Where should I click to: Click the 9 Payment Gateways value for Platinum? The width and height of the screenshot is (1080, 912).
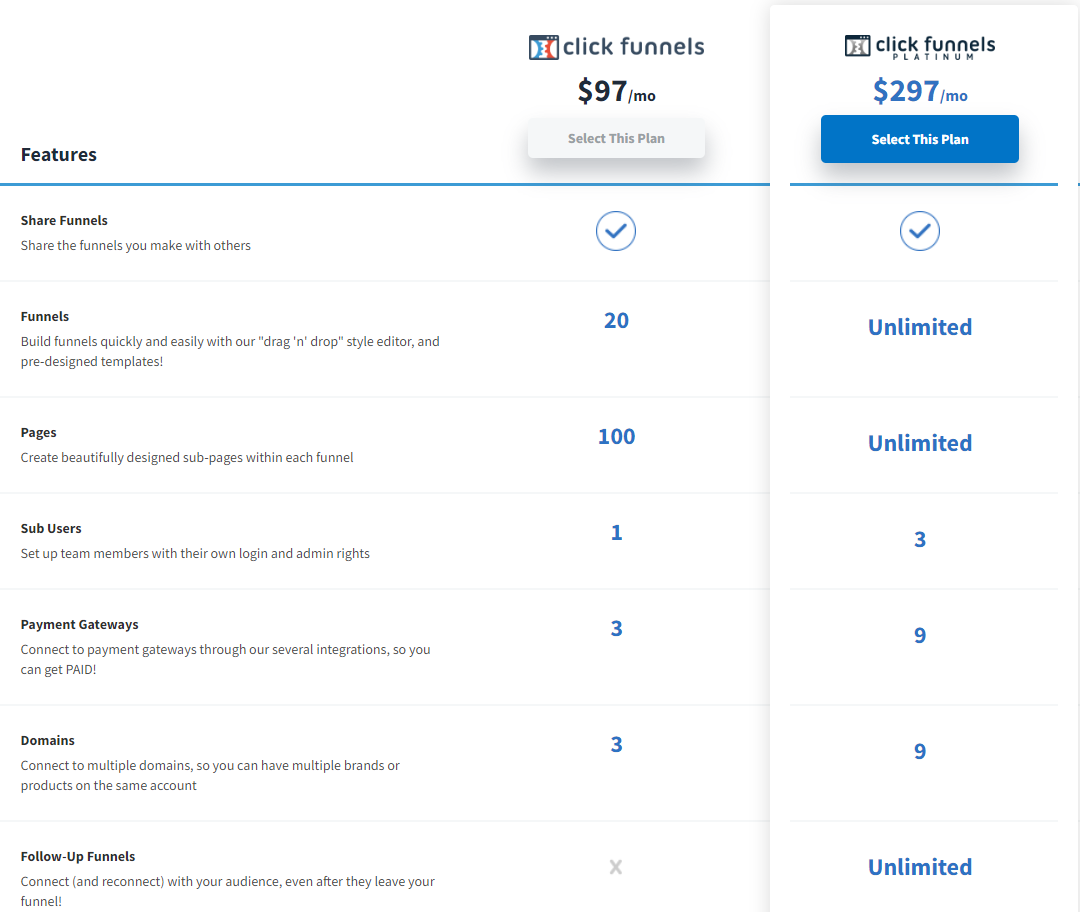919,635
